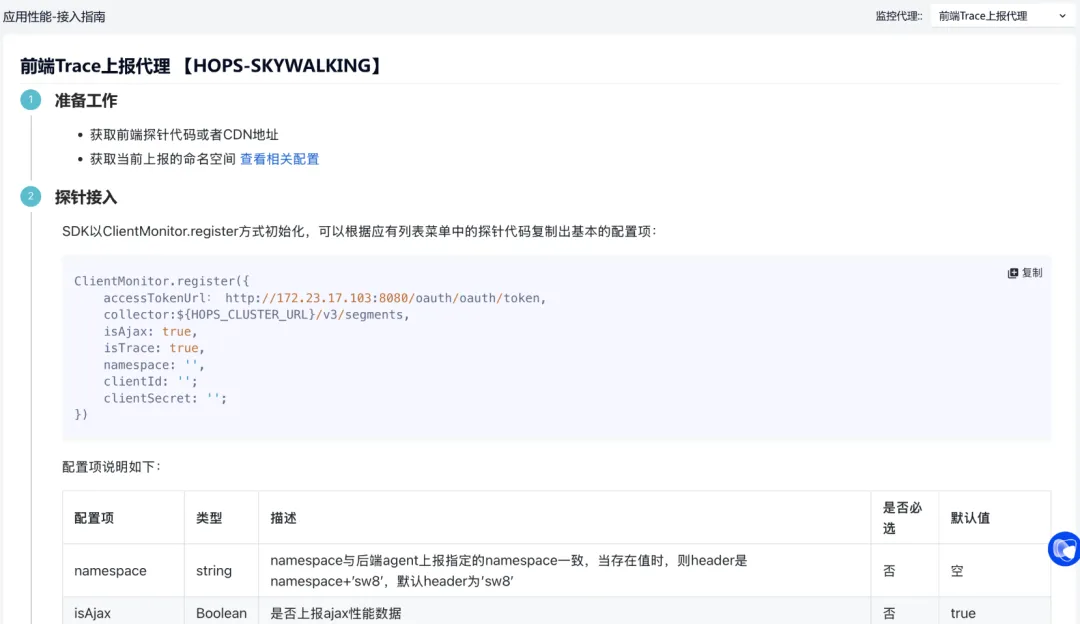Click the ClientMonitor.register({ code line

coord(162,281)
